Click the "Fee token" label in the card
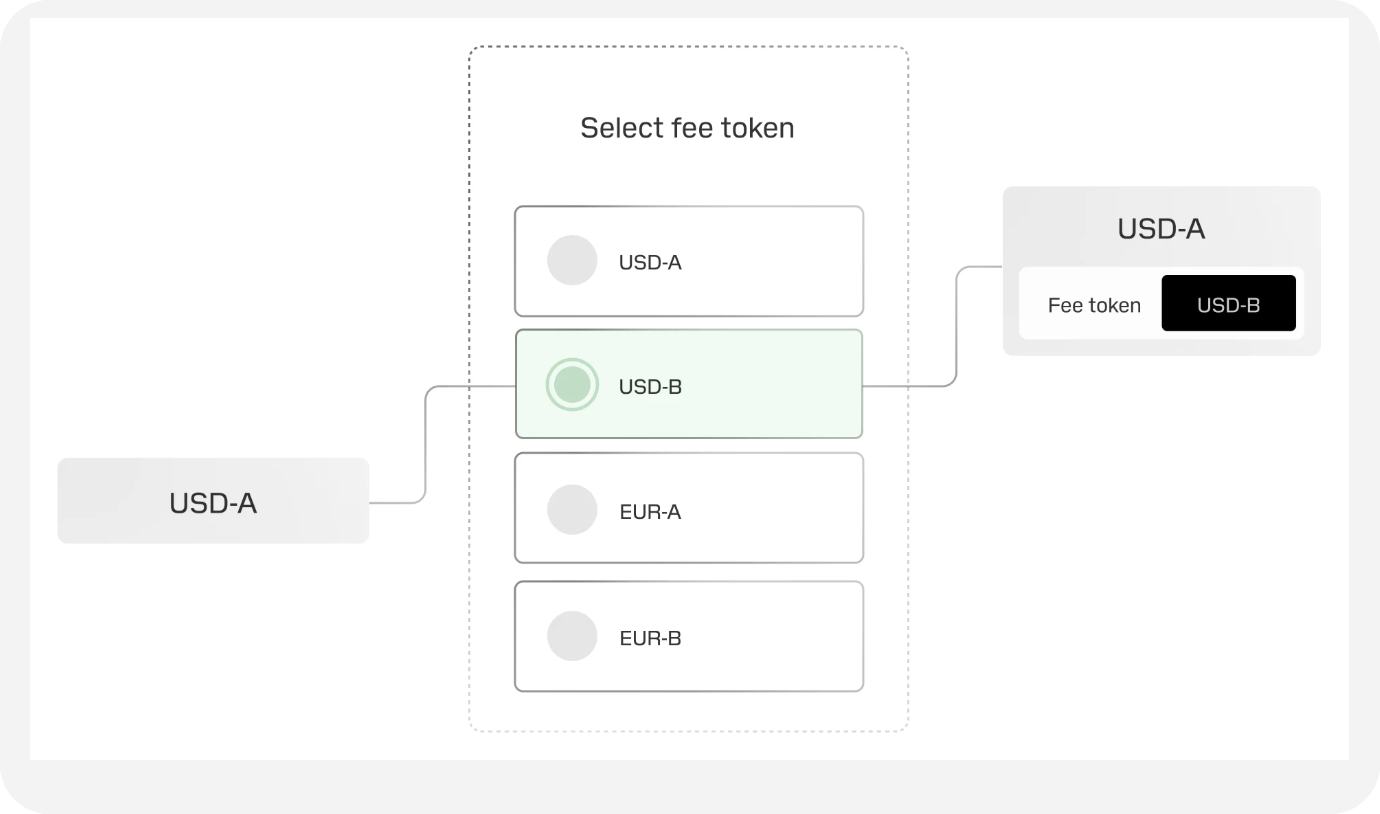Screen dimensions: 1380x814 1094,305
